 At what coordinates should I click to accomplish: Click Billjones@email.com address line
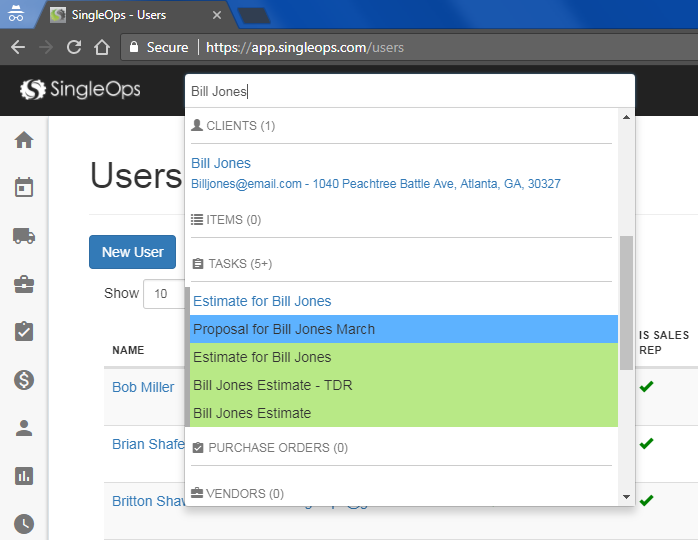[376, 184]
